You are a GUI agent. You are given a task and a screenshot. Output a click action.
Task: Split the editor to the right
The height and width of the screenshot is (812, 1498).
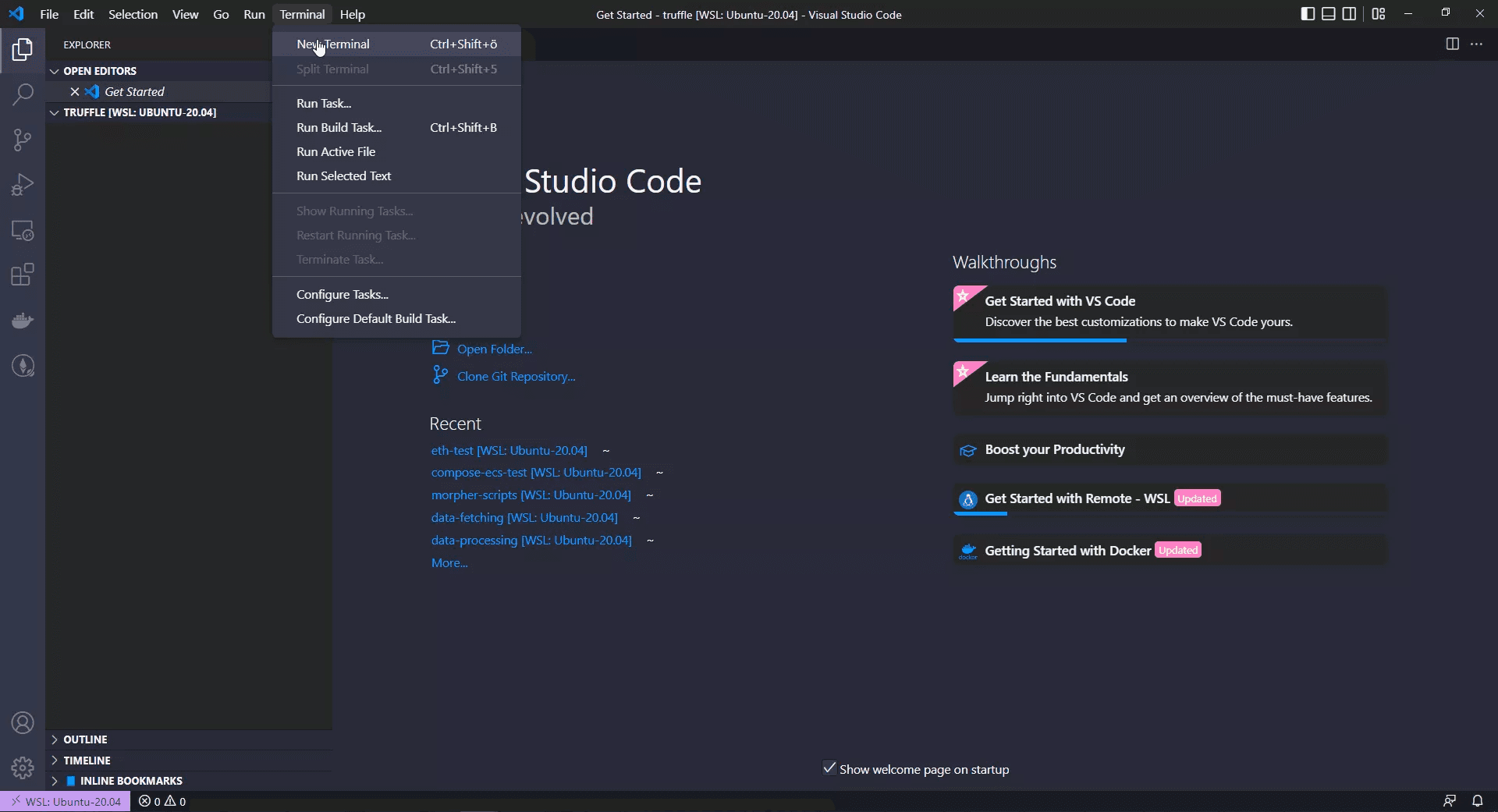[x=1452, y=44]
